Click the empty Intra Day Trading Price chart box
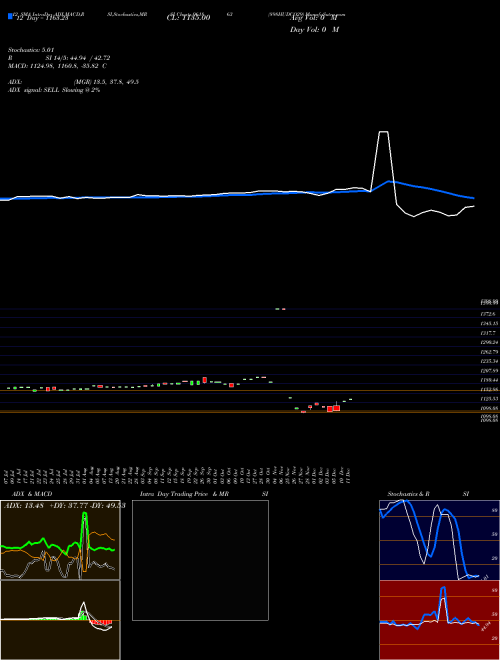 (x=200, y=560)
